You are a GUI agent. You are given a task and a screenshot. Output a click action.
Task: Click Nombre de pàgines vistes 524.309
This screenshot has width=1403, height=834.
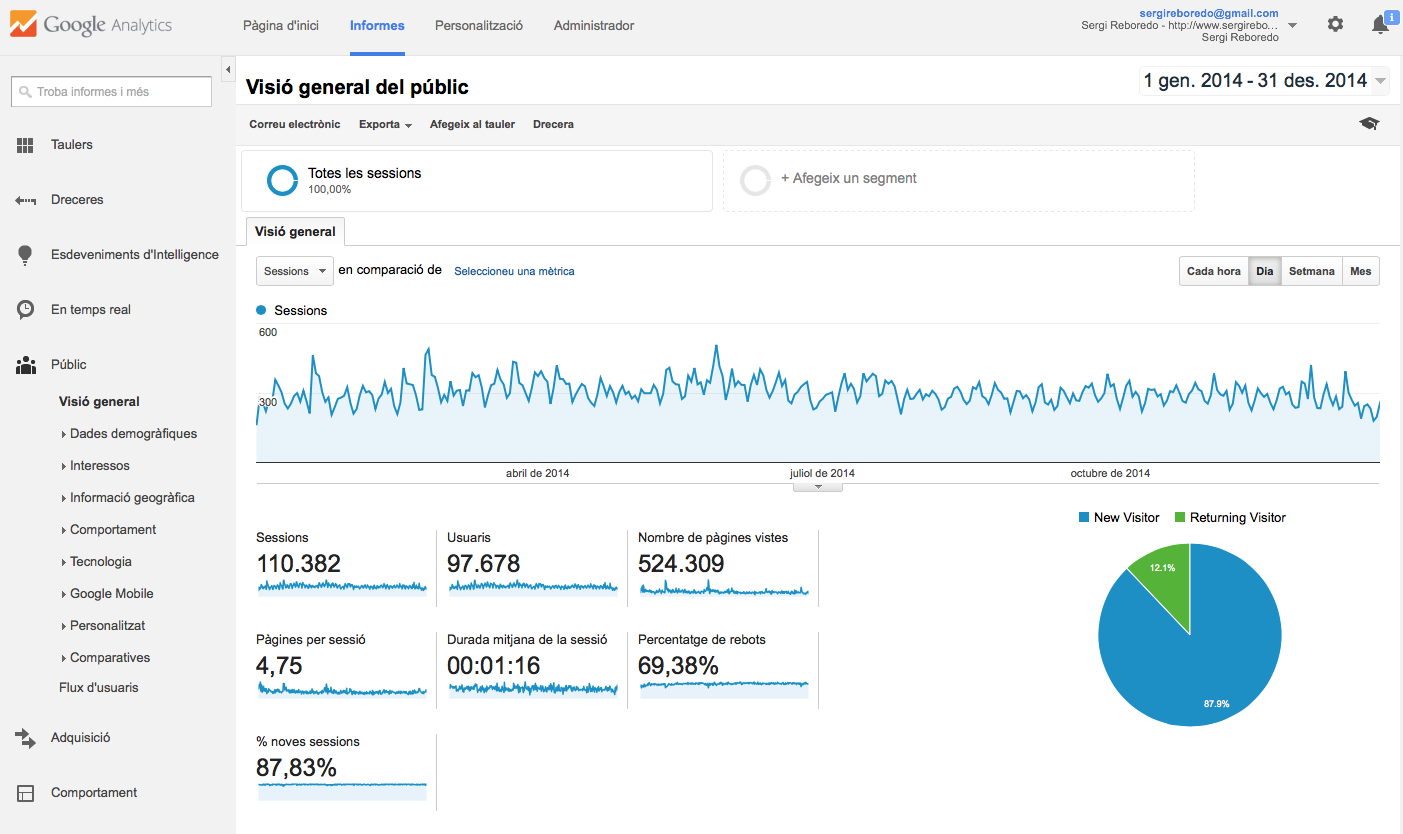tap(724, 565)
